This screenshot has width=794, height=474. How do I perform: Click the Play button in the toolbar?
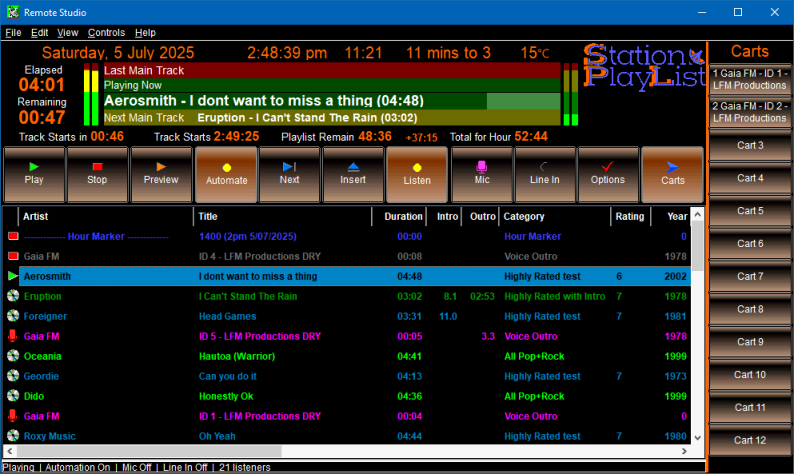34,174
